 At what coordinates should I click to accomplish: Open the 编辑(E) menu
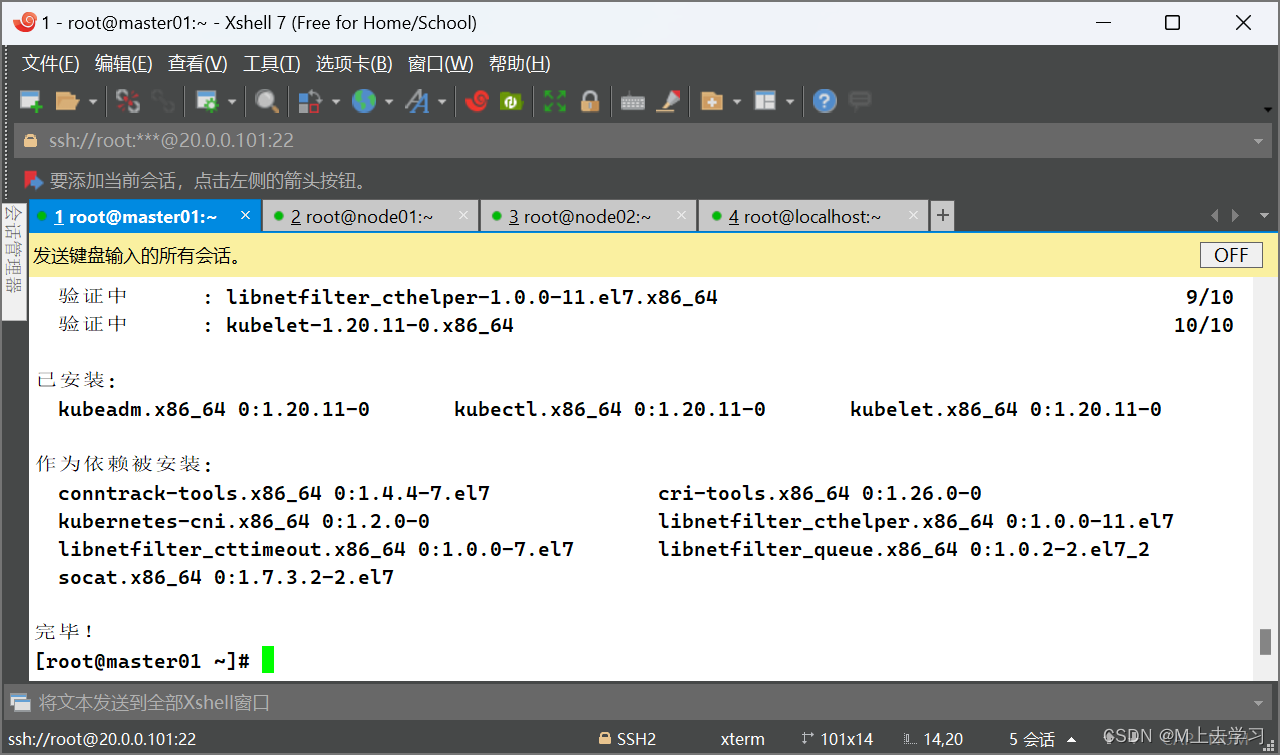[124, 64]
